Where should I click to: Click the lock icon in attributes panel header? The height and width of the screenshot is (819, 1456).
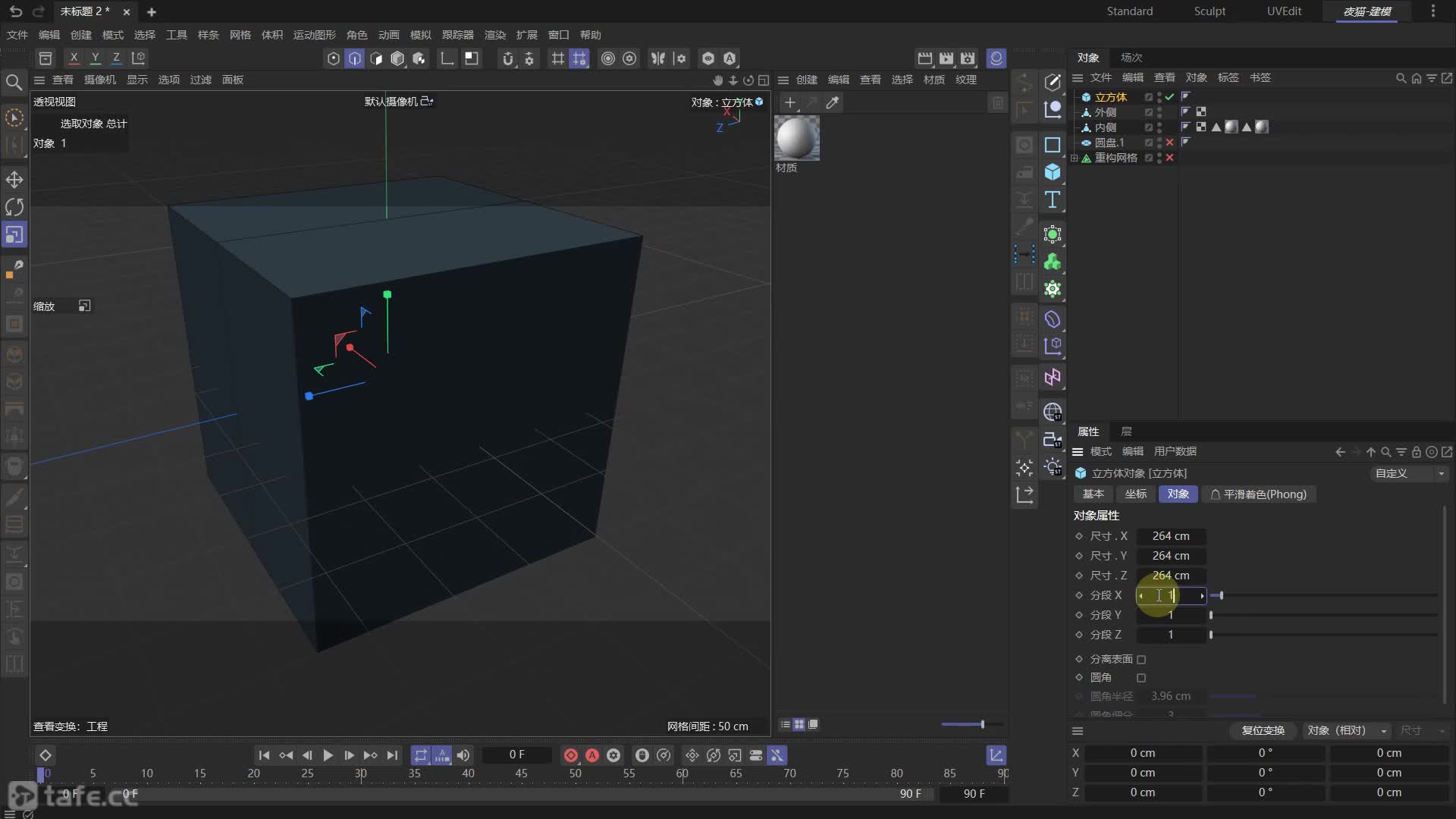[1416, 452]
